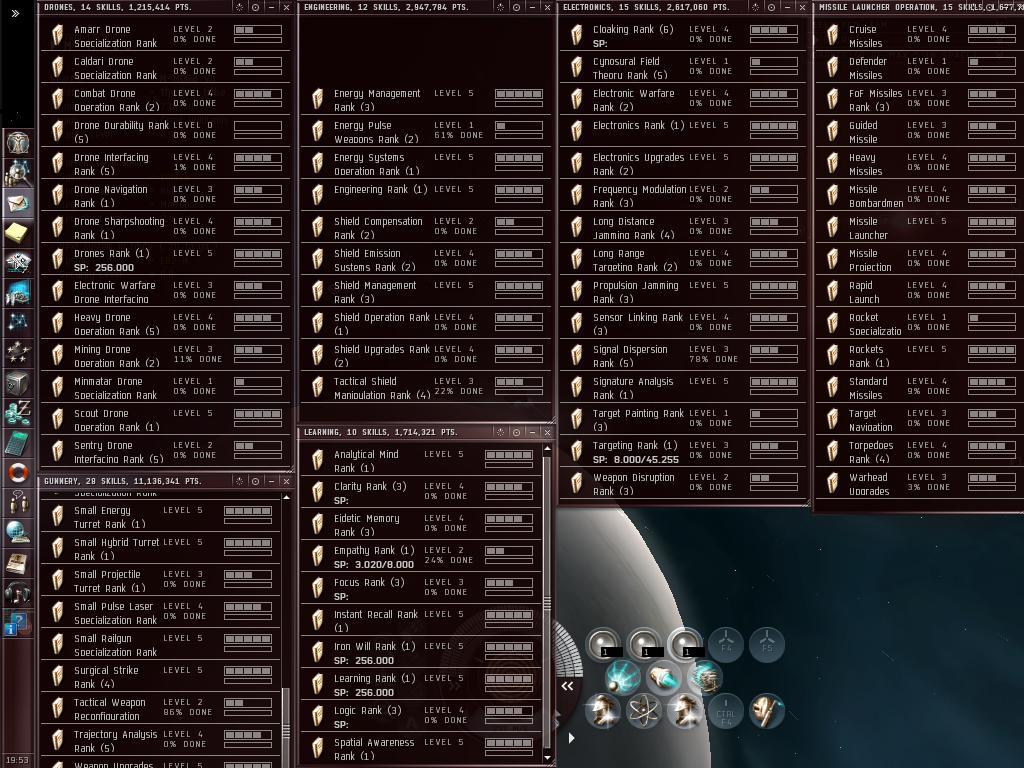1024x768 pixels.
Task: Select the Shield Management skill row
Action: [x=426, y=292]
